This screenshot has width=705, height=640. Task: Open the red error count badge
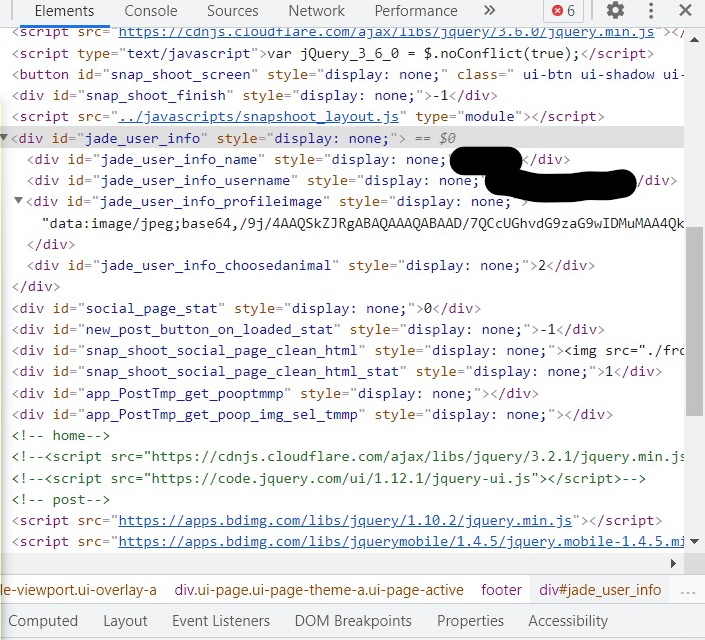563,10
